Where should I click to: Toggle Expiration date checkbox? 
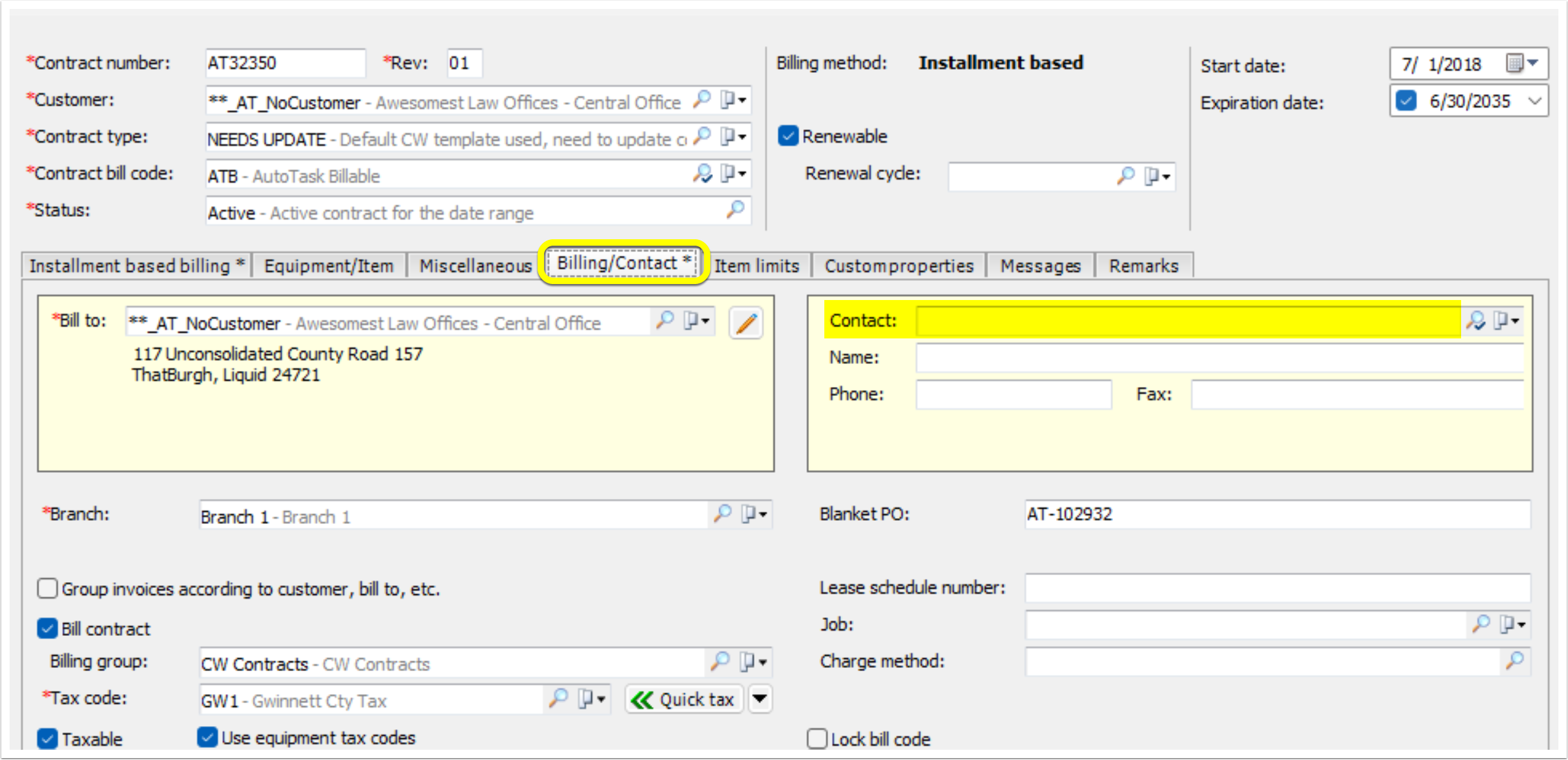pos(1406,101)
